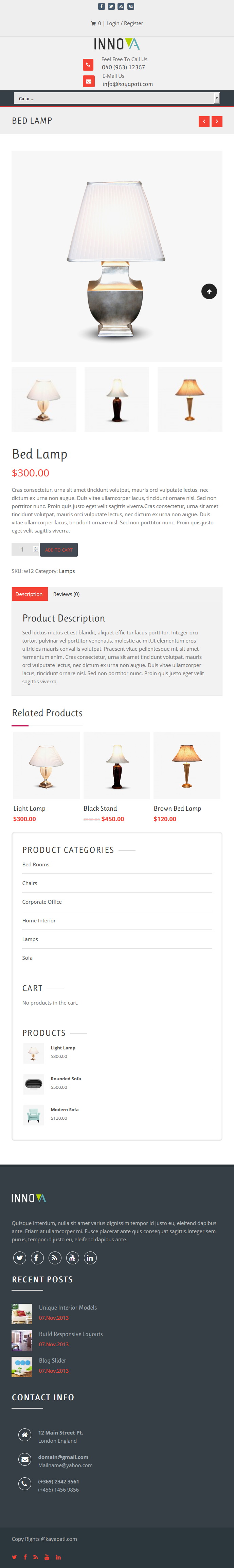This screenshot has height=1568, width=234.
Task: Select the Description tab
Action: pyautogui.click(x=29, y=594)
